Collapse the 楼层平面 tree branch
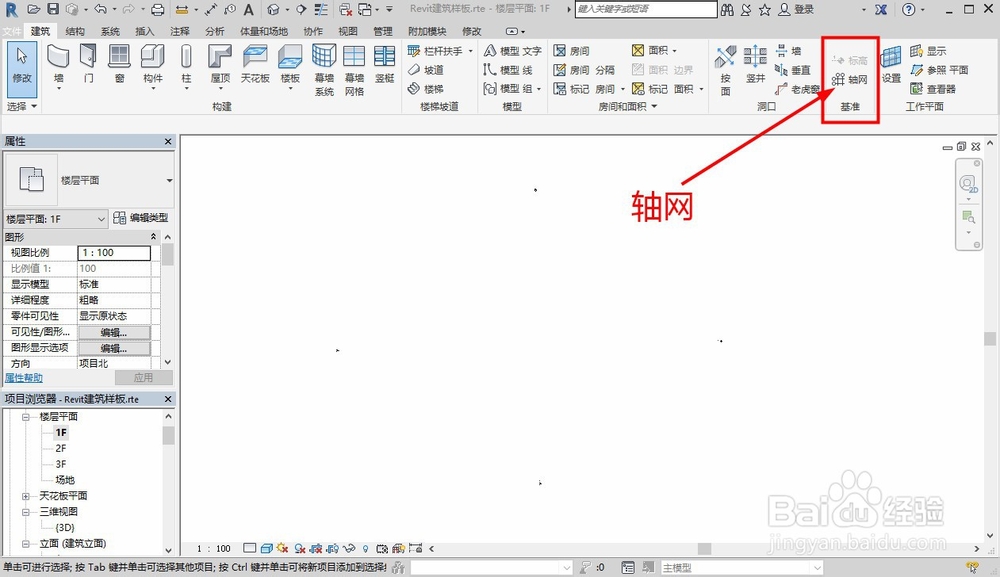This screenshot has height=577, width=1000. pos(25,418)
